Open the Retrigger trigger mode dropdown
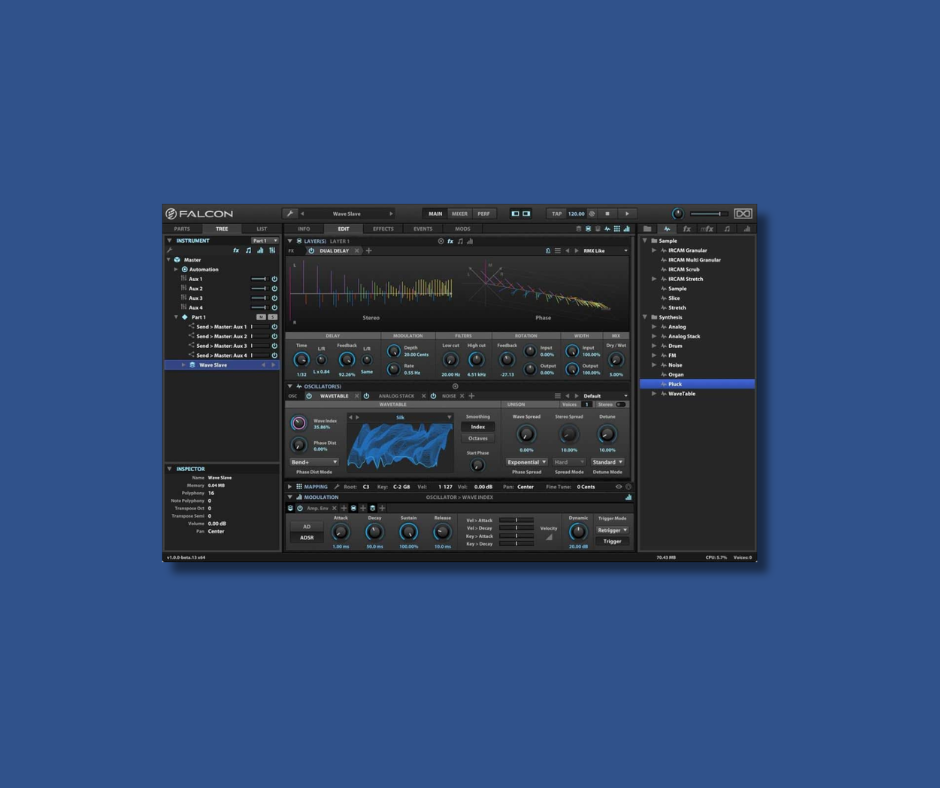940x788 pixels. click(613, 530)
